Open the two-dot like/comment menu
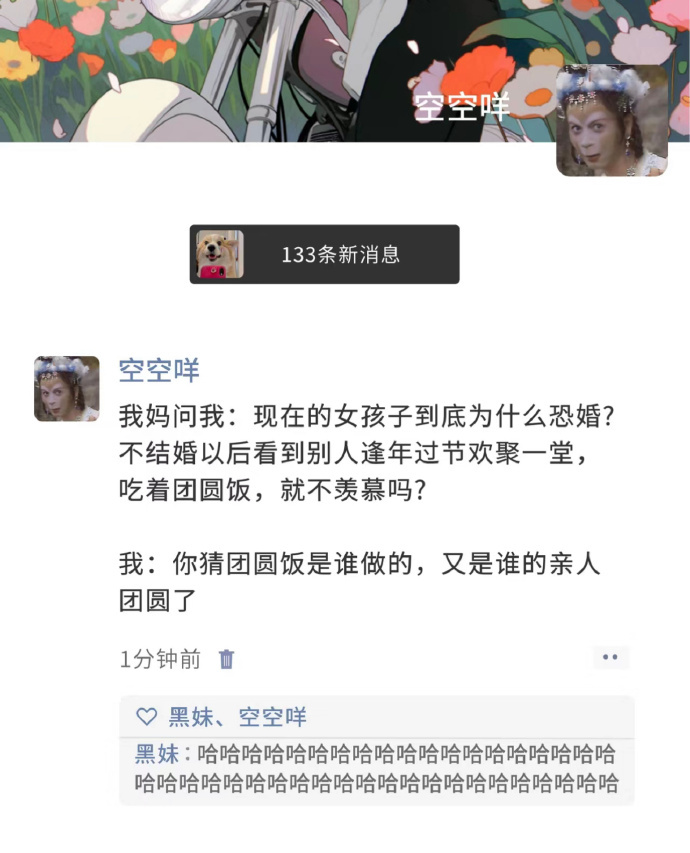The height and width of the screenshot is (853, 690). (611, 657)
